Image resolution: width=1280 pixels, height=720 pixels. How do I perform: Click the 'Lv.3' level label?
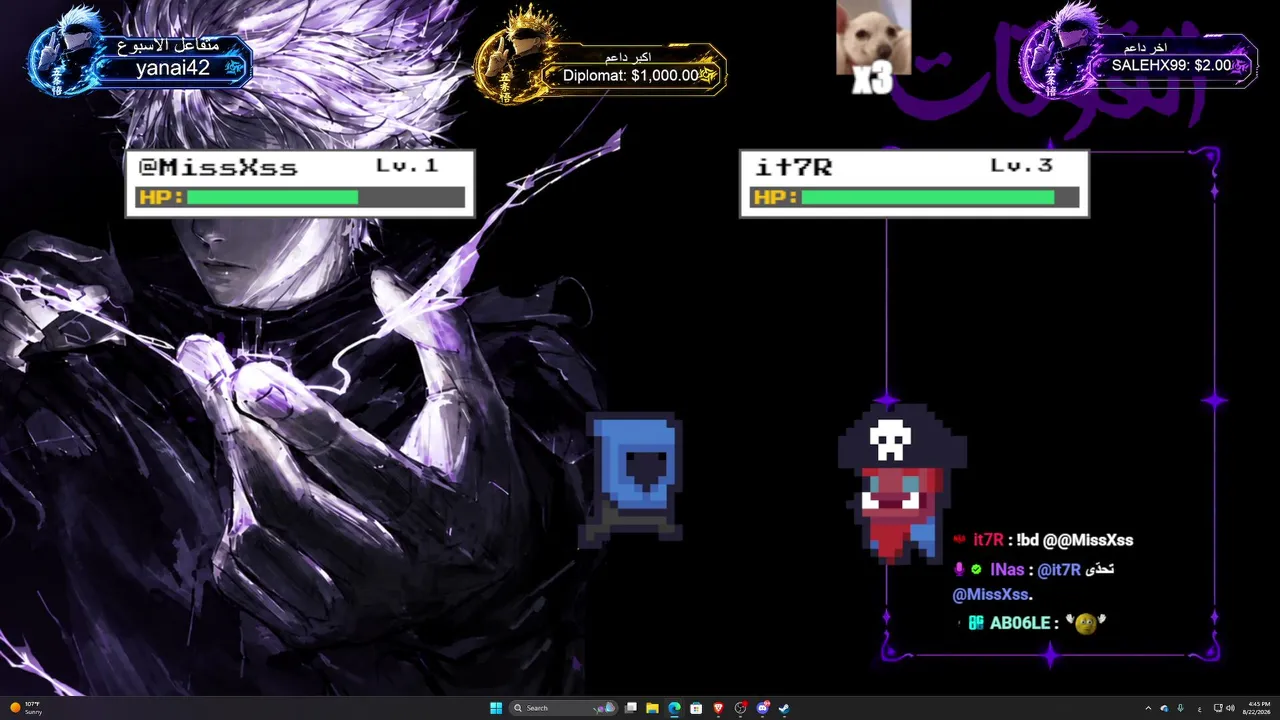(x=1021, y=166)
